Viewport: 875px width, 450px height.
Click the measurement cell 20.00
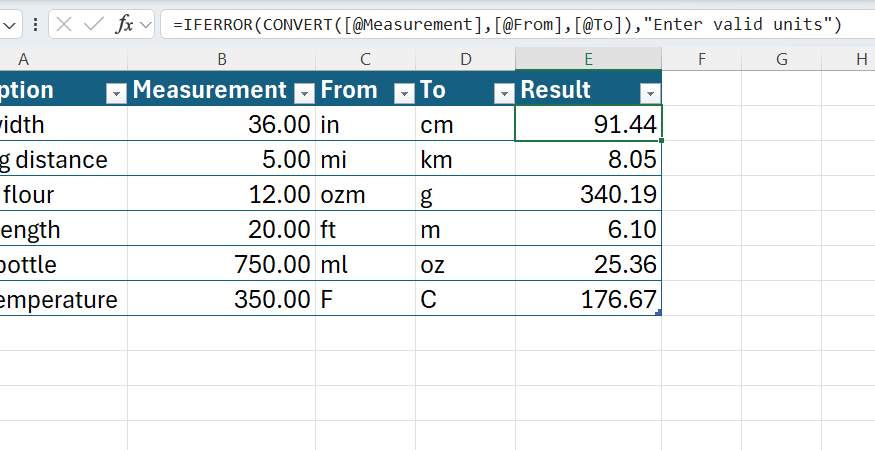coord(222,228)
